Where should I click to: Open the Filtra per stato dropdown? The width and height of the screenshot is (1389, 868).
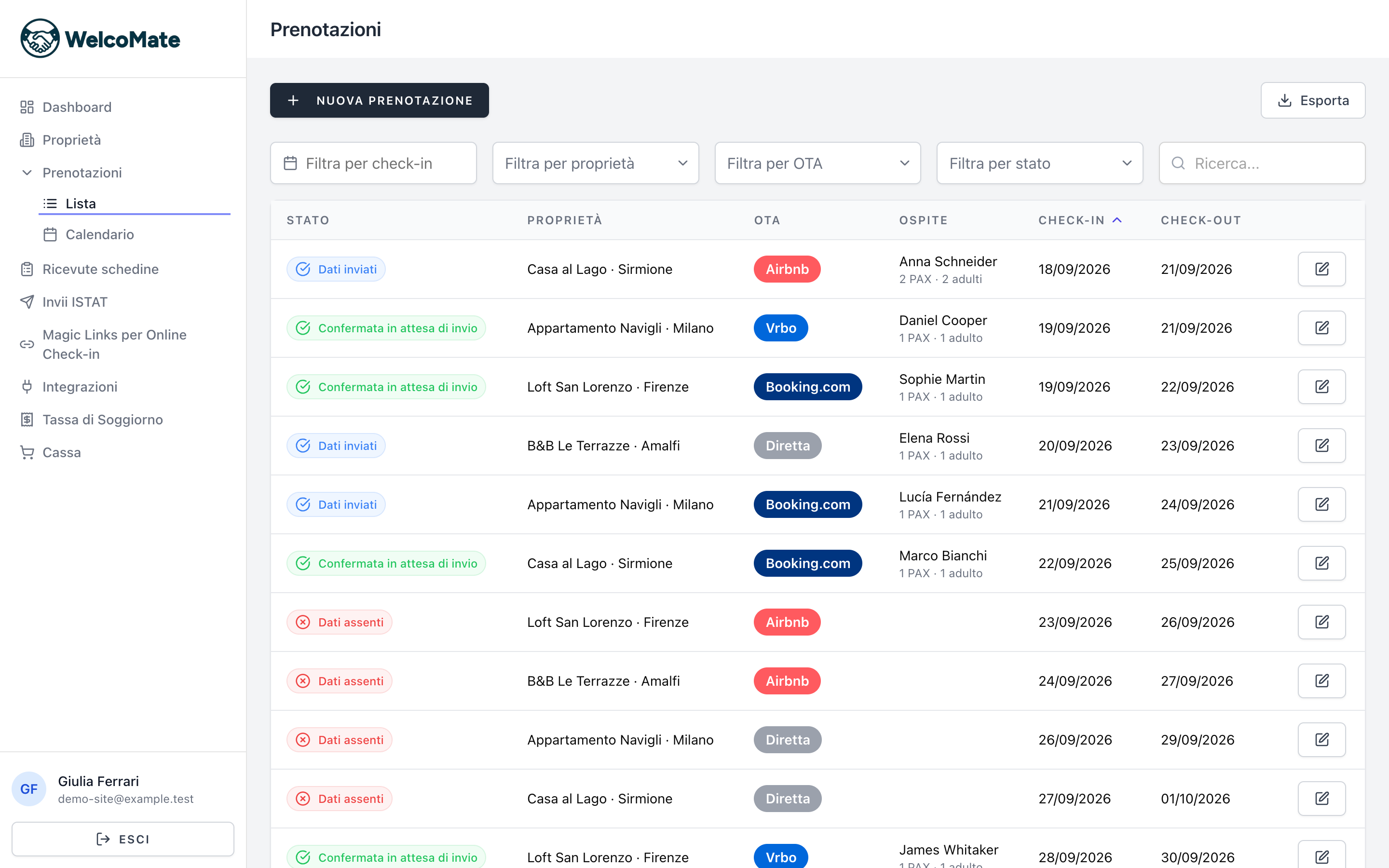1039,163
